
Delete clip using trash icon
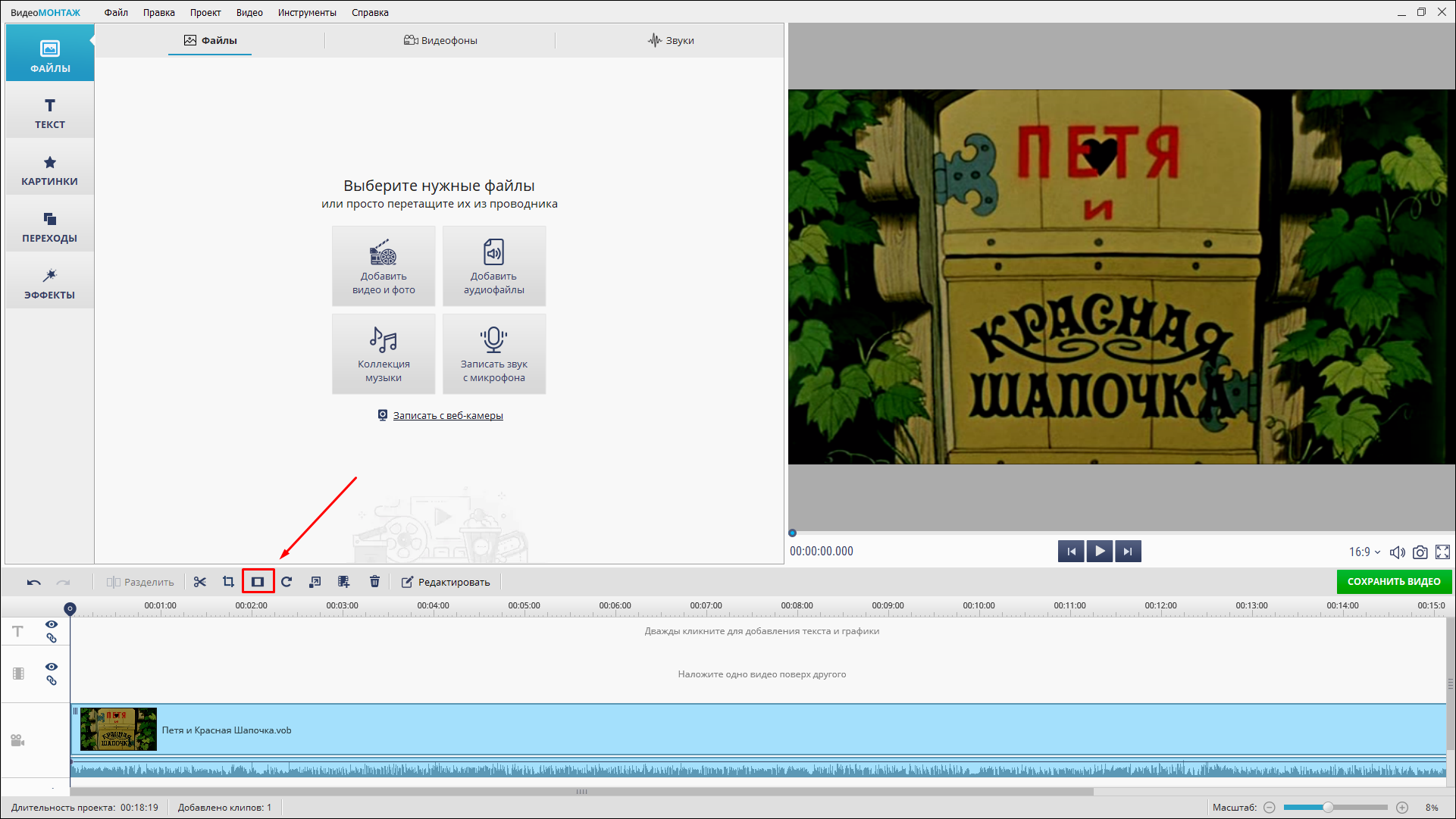[374, 582]
